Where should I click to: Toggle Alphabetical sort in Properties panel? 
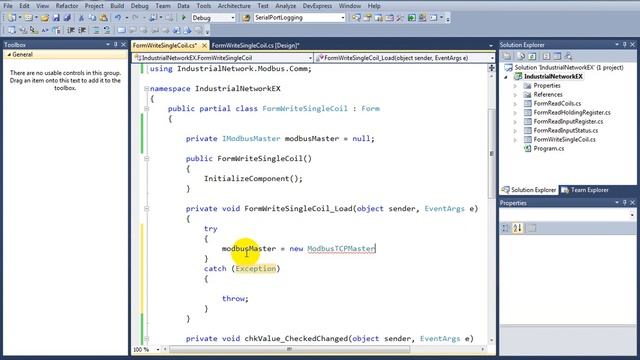518,228
